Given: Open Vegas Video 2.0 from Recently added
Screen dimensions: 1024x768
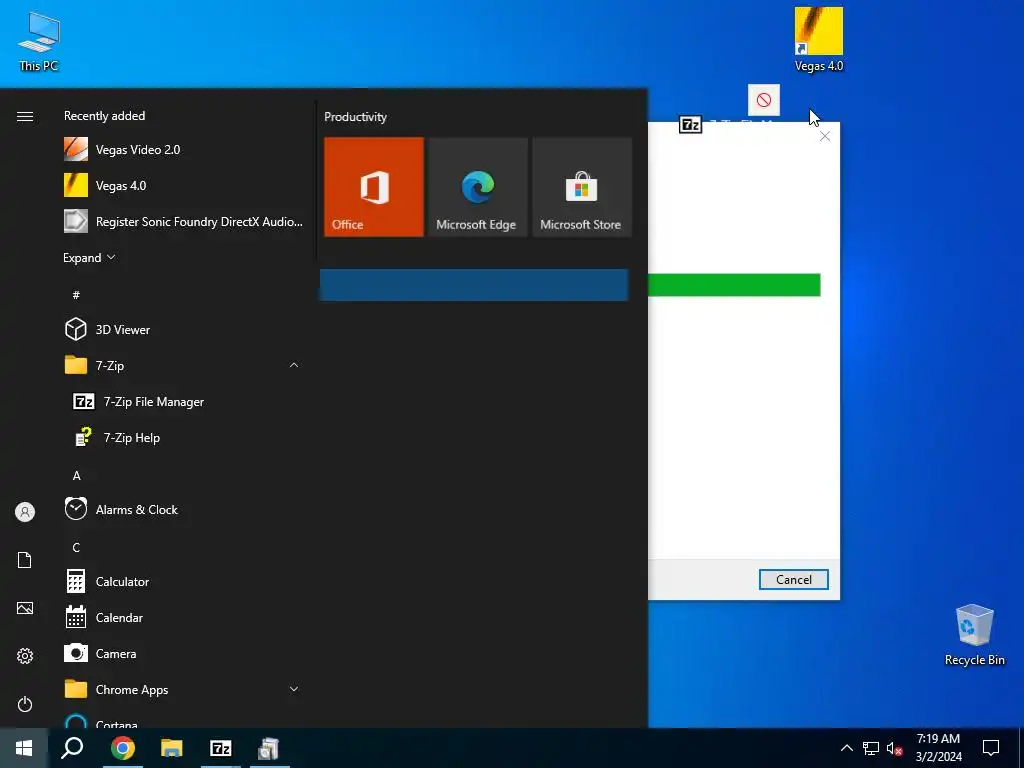Looking at the screenshot, I should (x=183, y=150).
